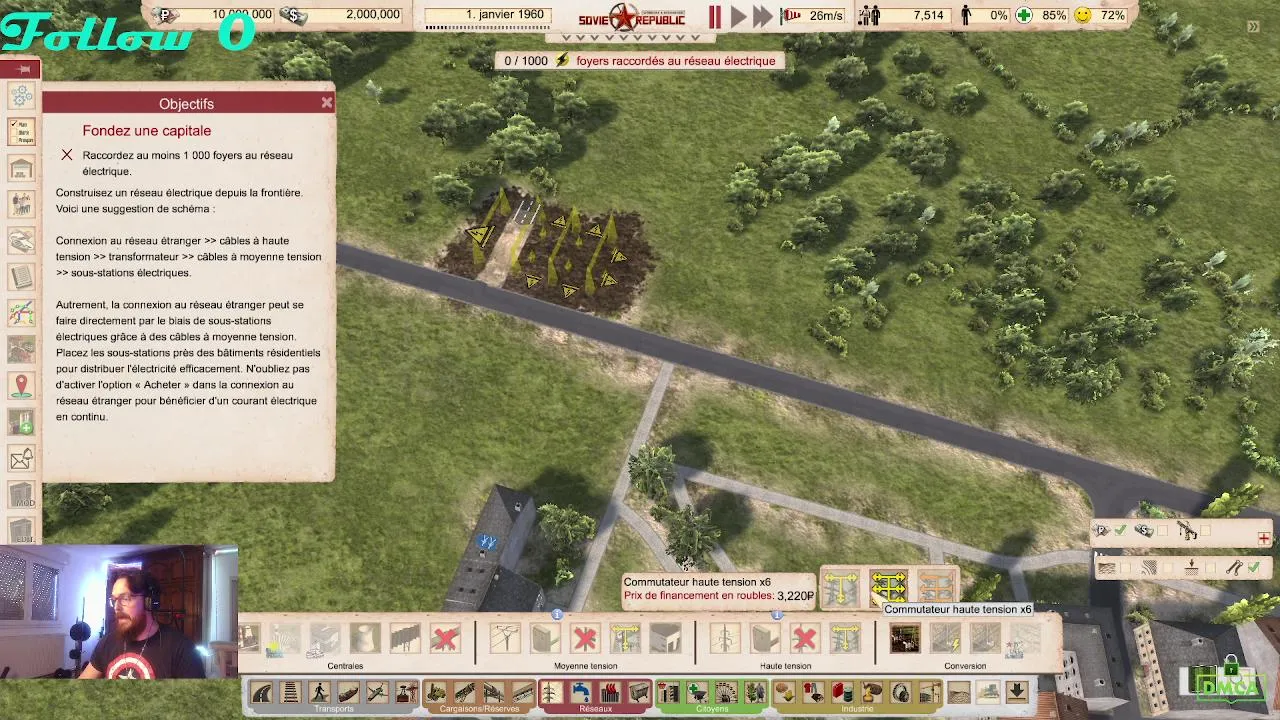Toggle the crane own-construction checkbox

click(x=1205, y=530)
